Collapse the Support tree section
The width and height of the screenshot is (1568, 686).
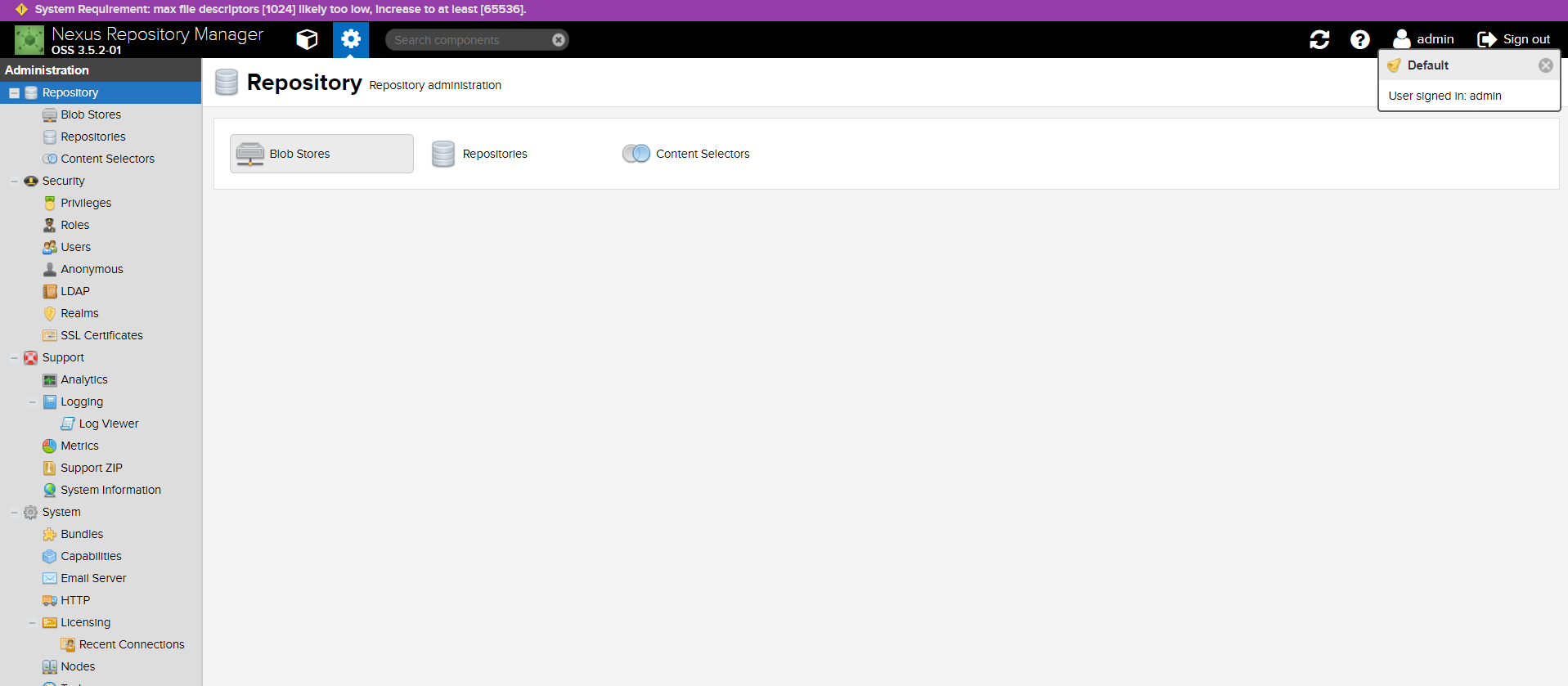[14, 358]
